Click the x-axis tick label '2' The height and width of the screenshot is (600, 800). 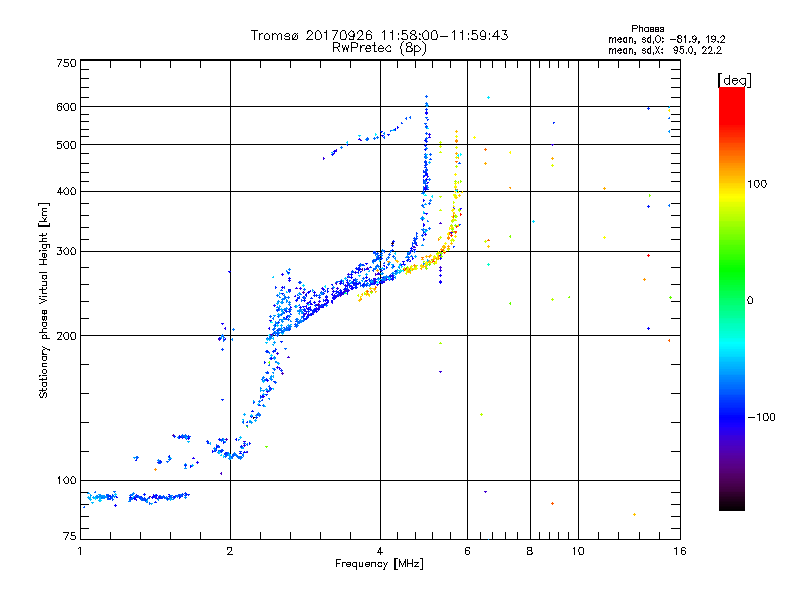(230, 551)
